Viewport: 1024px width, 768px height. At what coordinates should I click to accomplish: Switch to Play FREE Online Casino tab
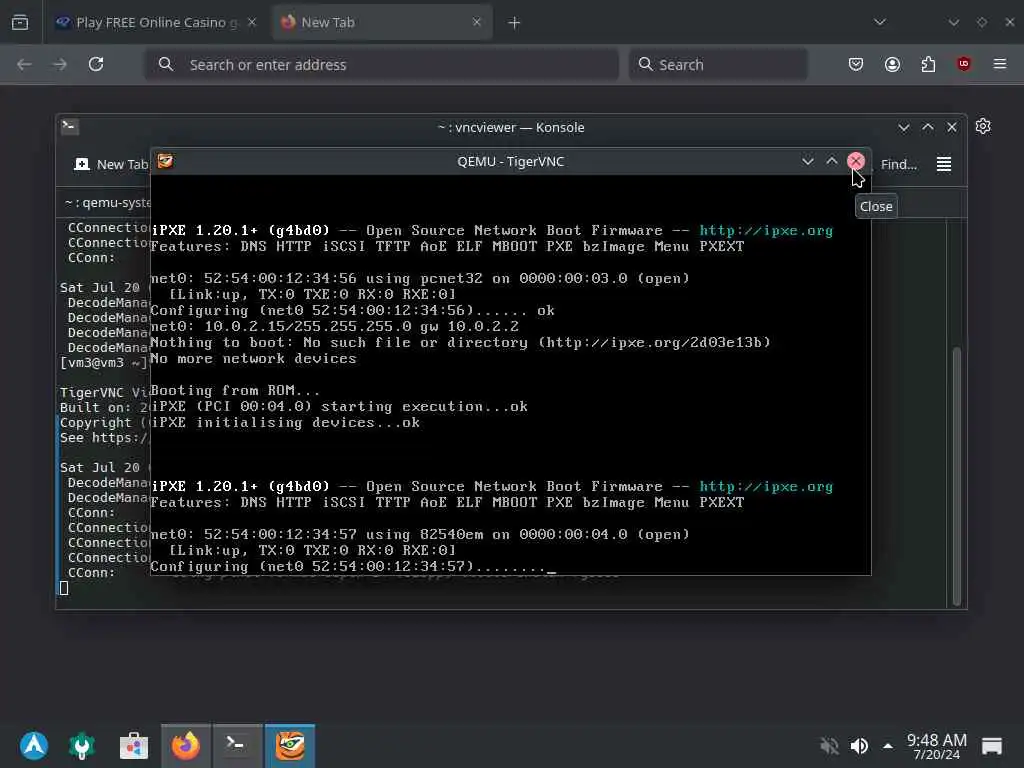coord(156,22)
